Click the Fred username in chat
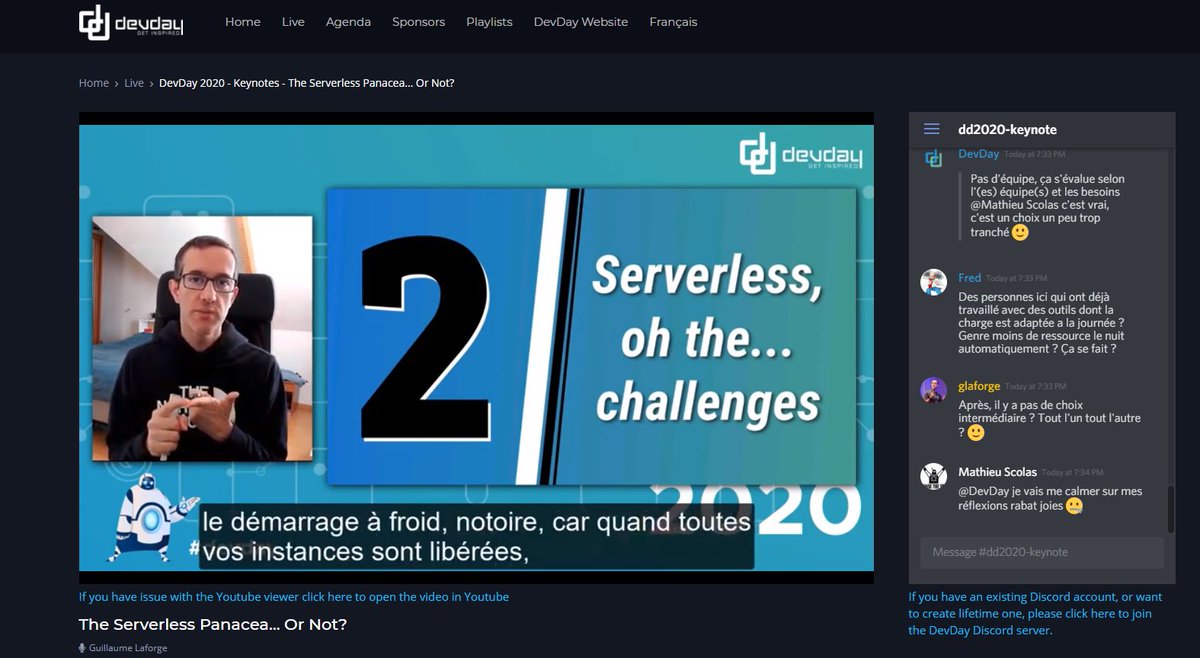The image size is (1200, 658). 969,277
